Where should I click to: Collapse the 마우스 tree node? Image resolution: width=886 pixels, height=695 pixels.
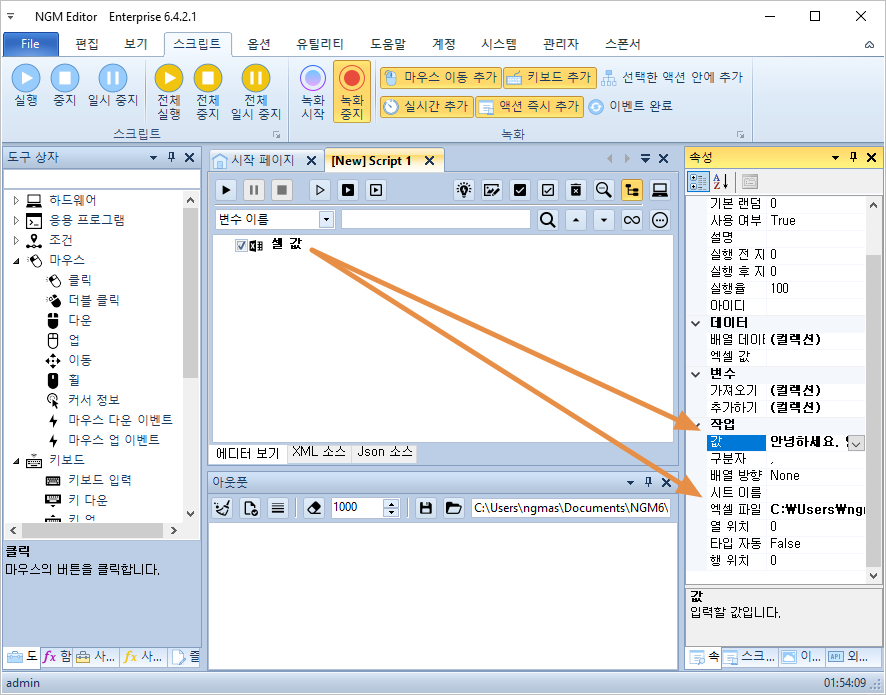(16, 260)
